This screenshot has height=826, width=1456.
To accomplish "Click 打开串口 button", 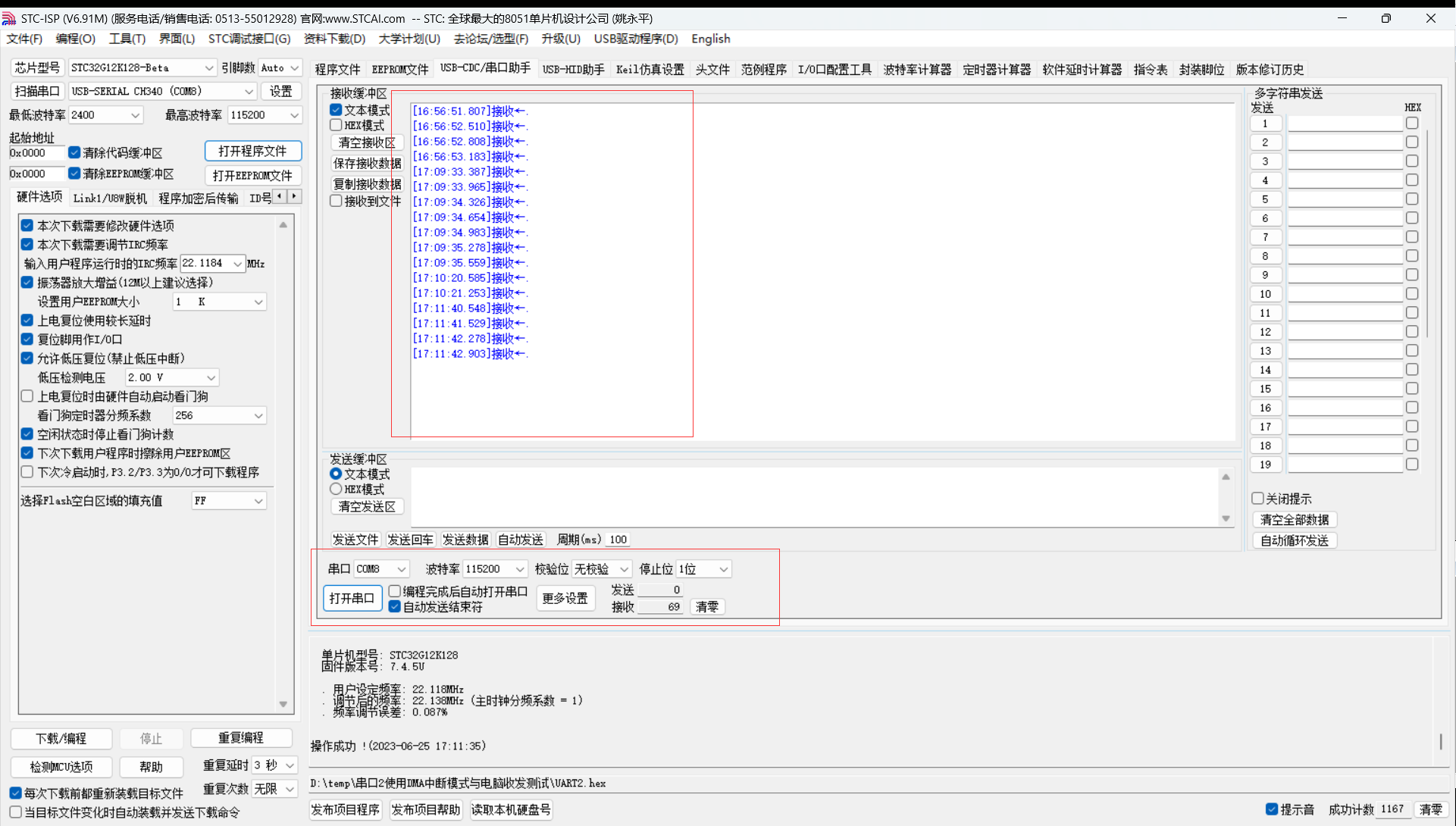I will (352, 598).
